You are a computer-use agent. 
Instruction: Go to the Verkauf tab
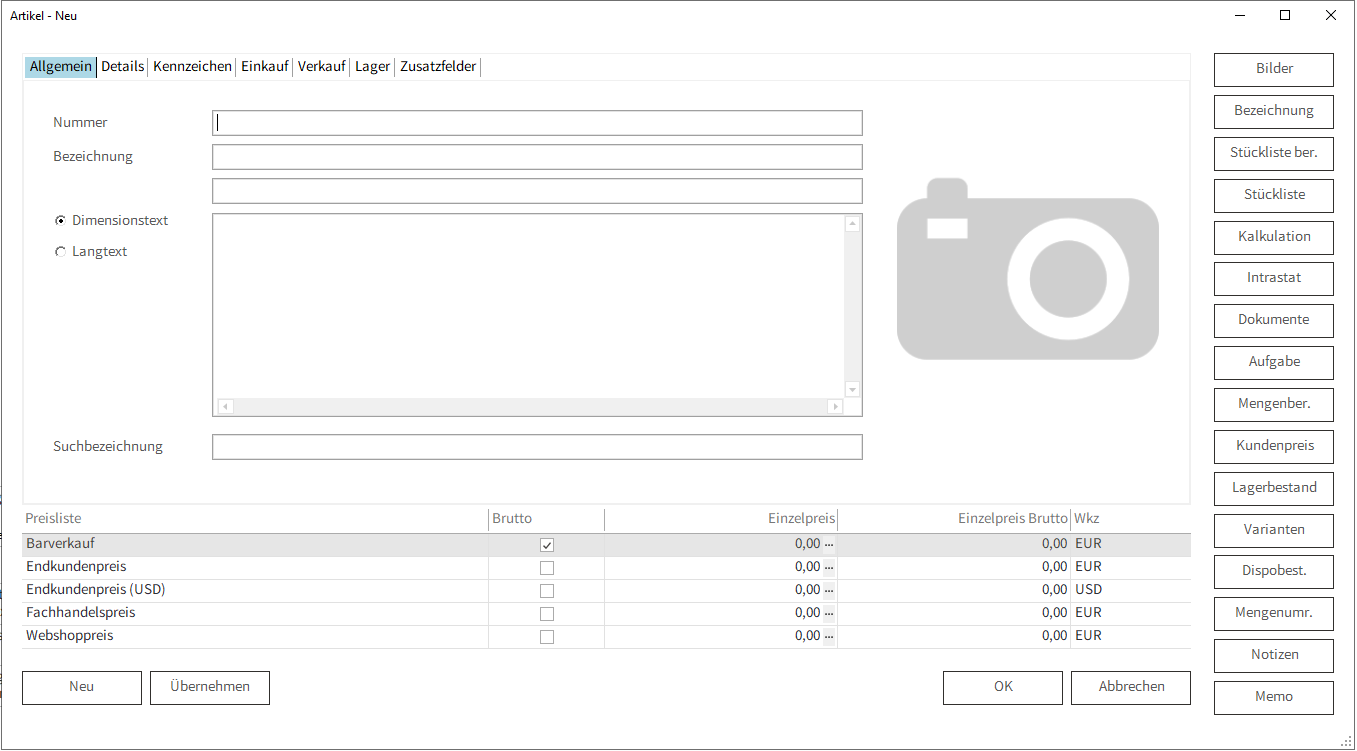(x=322, y=67)
